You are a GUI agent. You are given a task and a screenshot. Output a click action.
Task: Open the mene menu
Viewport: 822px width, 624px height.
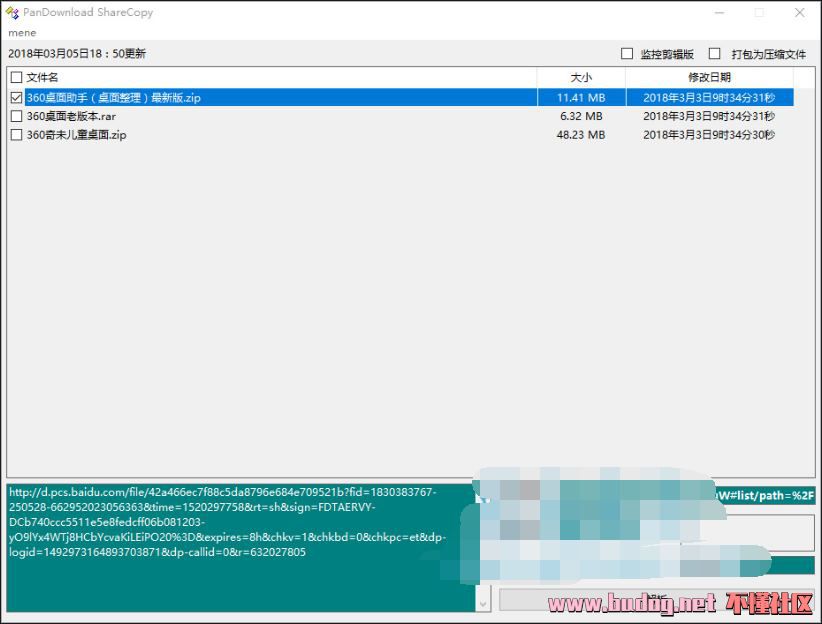coord(22,33)
